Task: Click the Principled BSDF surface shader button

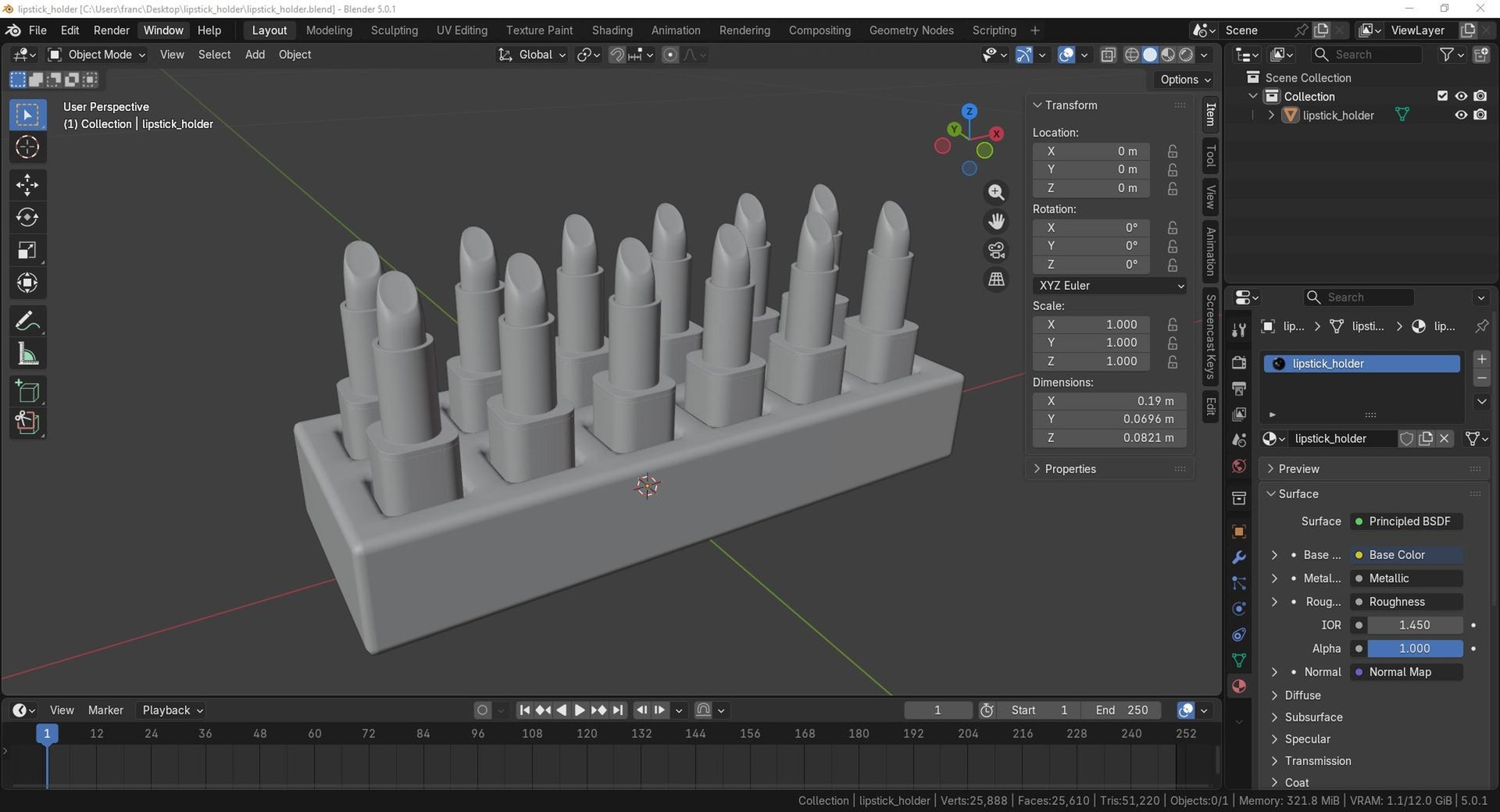Action: (1407, 522)
